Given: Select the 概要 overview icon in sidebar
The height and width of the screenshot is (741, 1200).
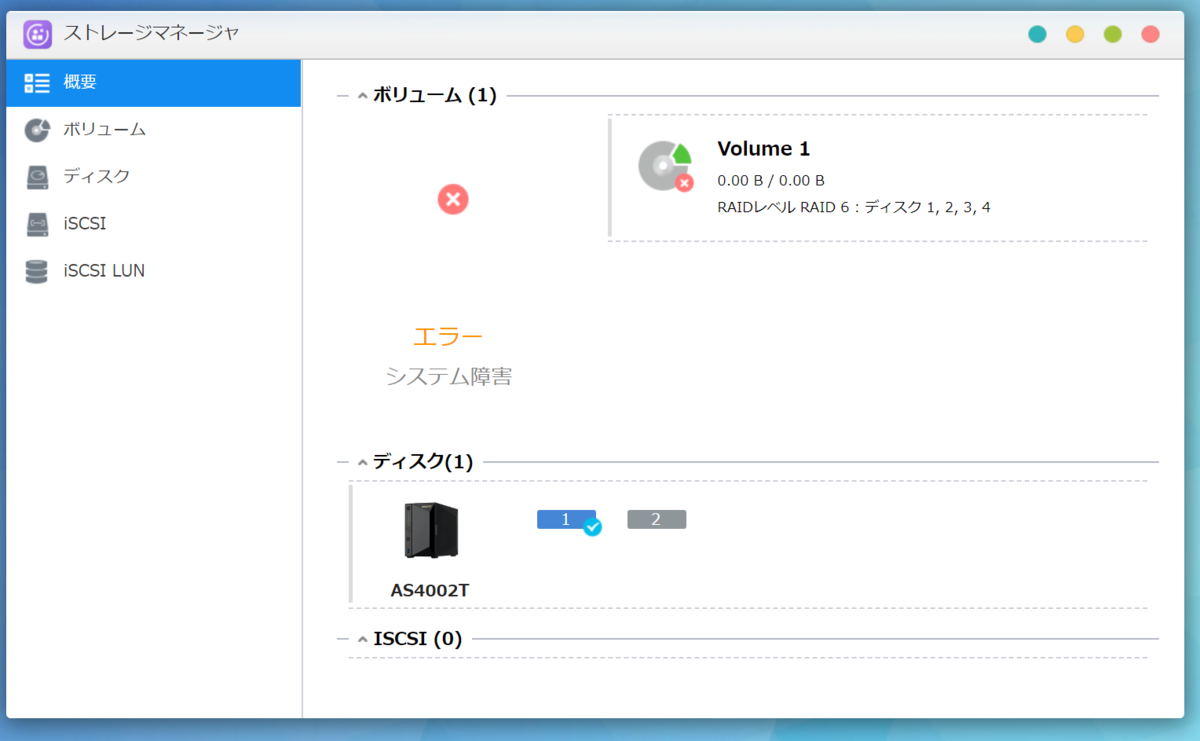Looking at the screenshot, I should [x=36, y=83].
